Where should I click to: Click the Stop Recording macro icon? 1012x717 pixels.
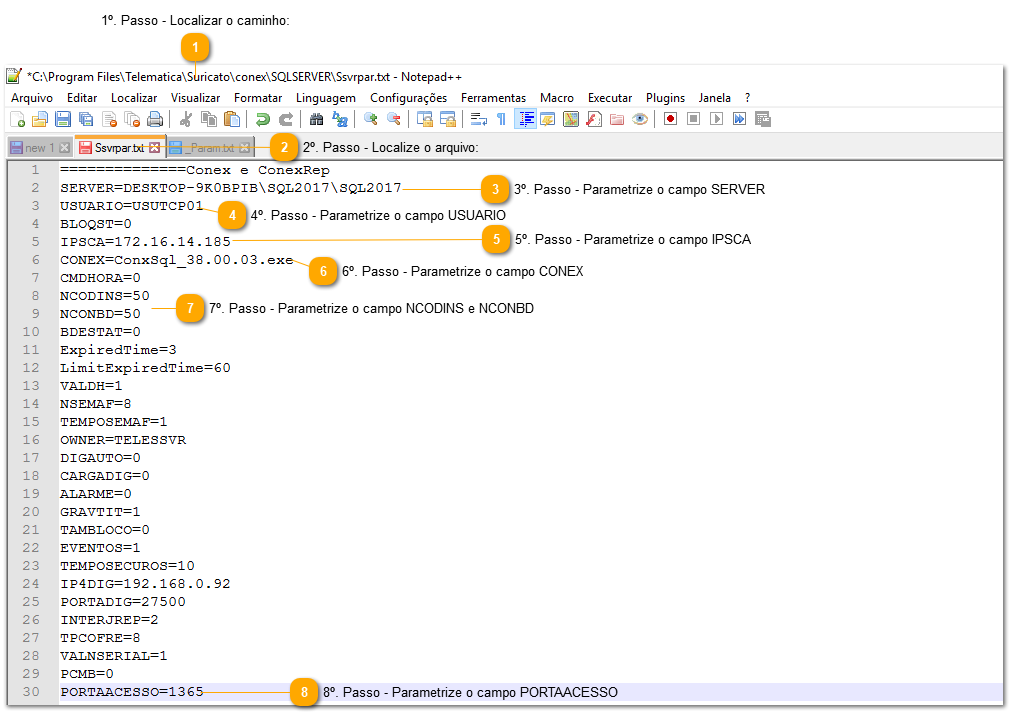(694, 119)
